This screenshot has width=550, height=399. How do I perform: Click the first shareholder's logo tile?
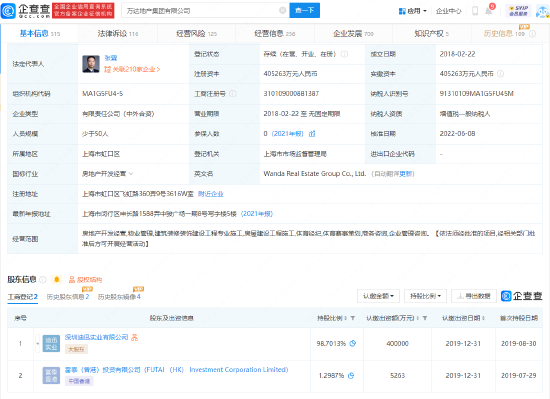[51, 344]
